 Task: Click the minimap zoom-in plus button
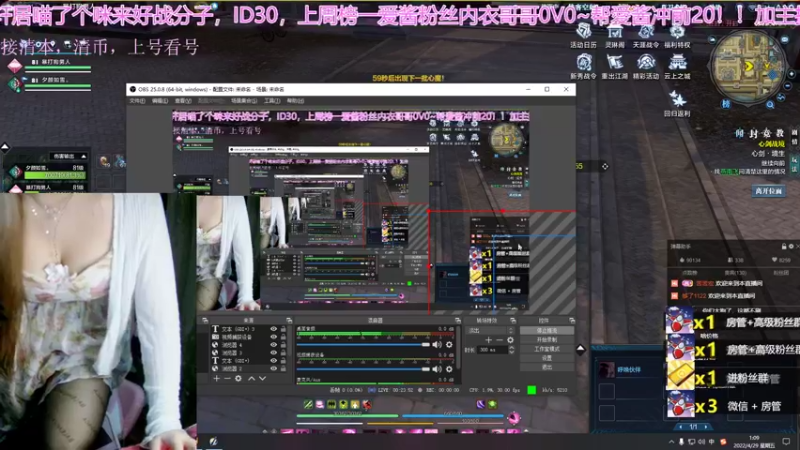point(791,74)
